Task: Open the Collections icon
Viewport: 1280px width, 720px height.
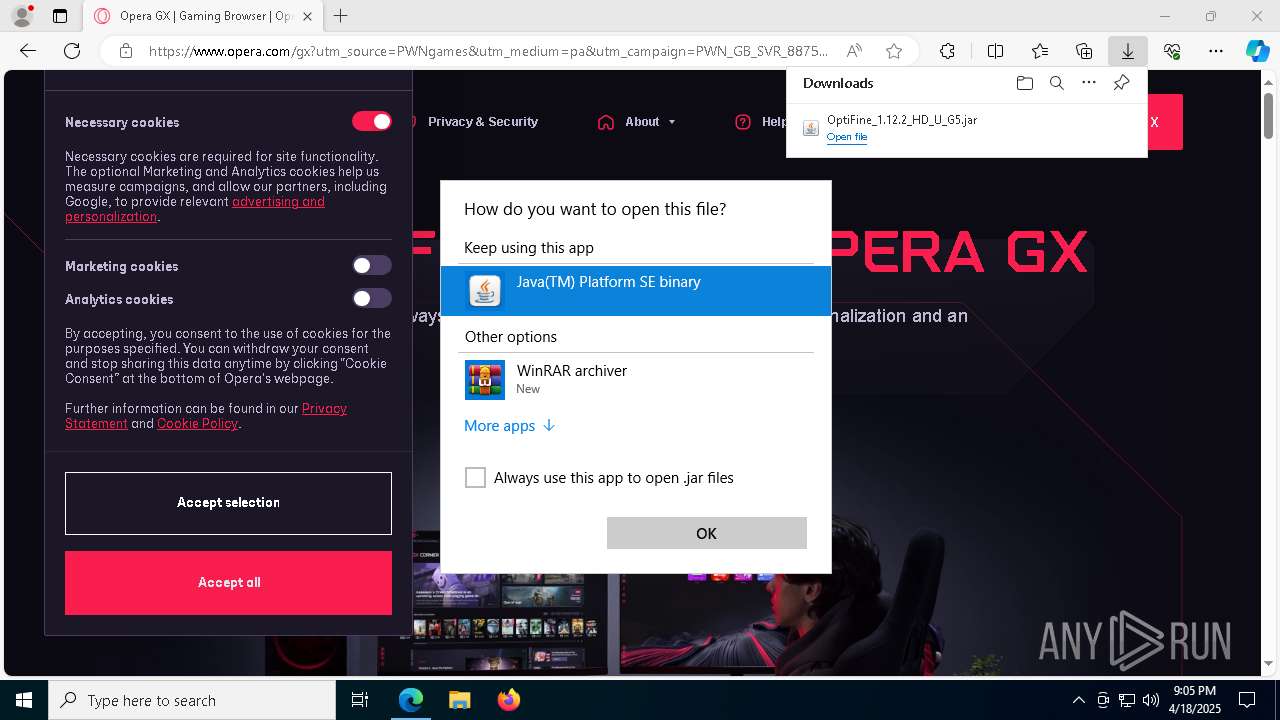Action: click(x=1084, y=51)
